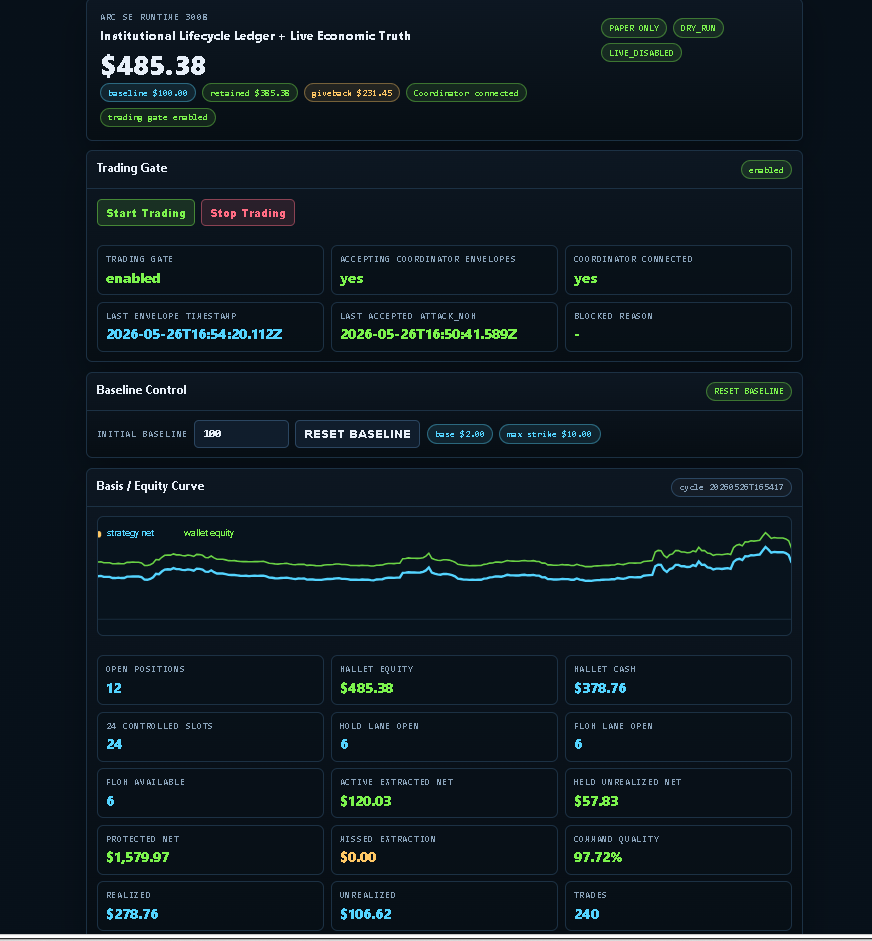872x941 pixels.
Task: Click the Start Trading button
Action: coord(146,212)
